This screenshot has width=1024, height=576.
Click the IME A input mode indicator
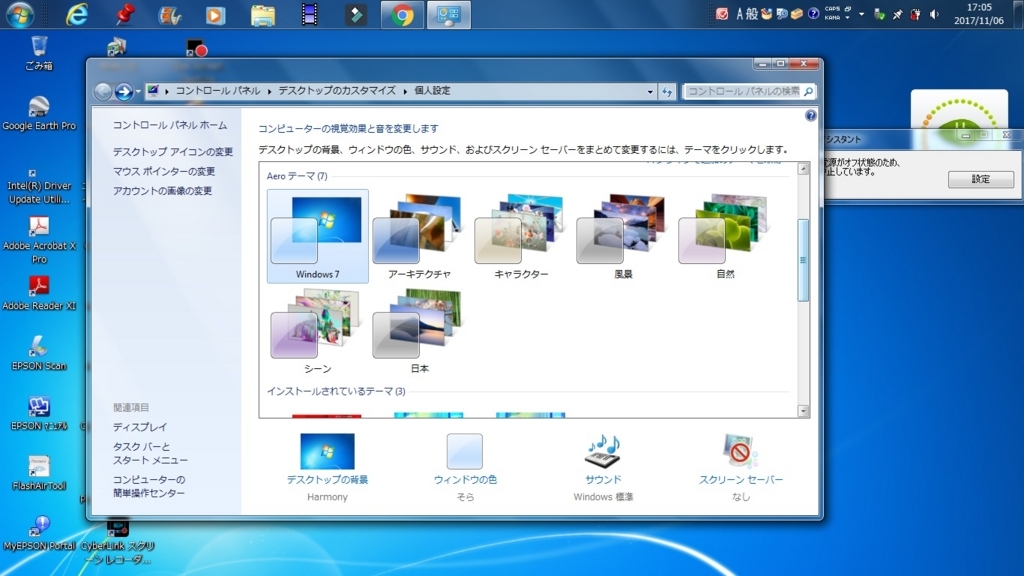740,14
